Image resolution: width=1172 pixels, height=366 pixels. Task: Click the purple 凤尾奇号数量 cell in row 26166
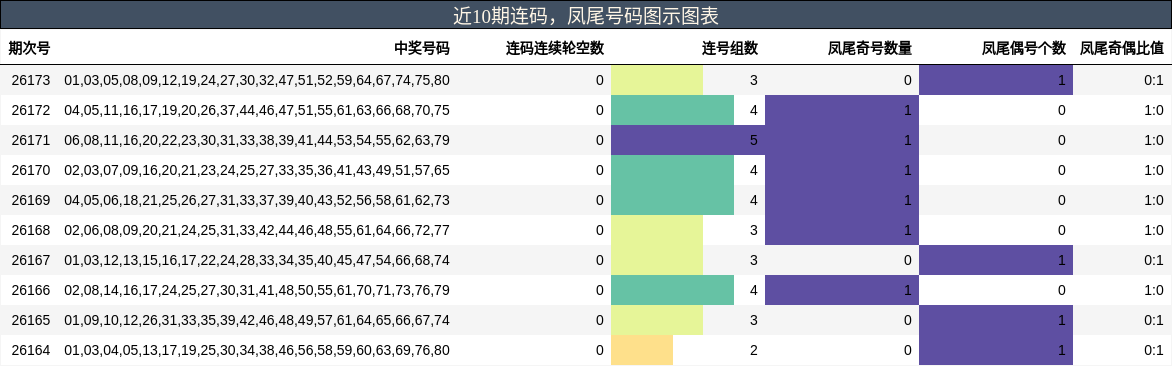(842, 290)
